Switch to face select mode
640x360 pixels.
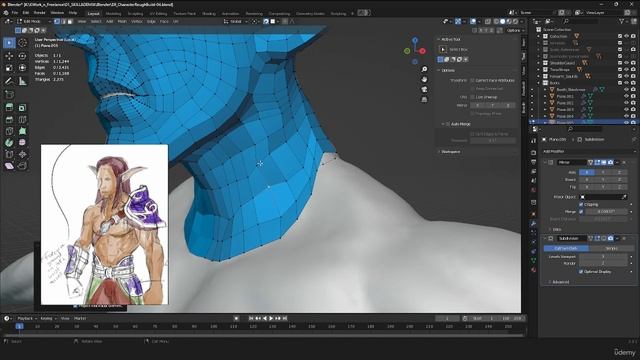click(70, 21)
